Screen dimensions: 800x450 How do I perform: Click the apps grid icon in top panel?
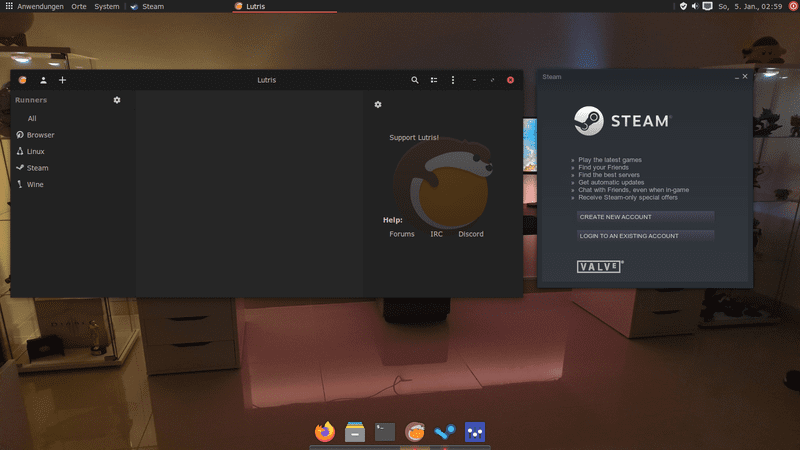pos(9,6)
